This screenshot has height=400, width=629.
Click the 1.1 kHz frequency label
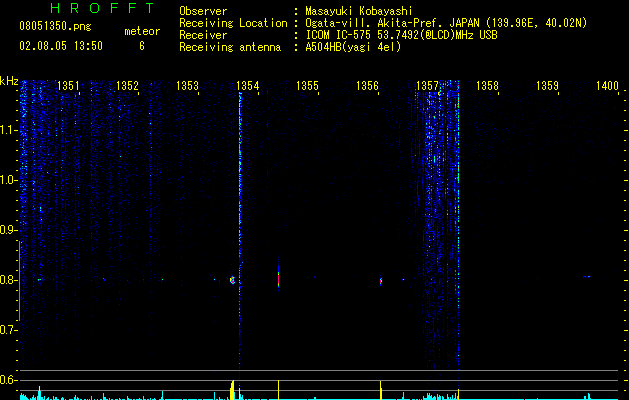(9, 130)
